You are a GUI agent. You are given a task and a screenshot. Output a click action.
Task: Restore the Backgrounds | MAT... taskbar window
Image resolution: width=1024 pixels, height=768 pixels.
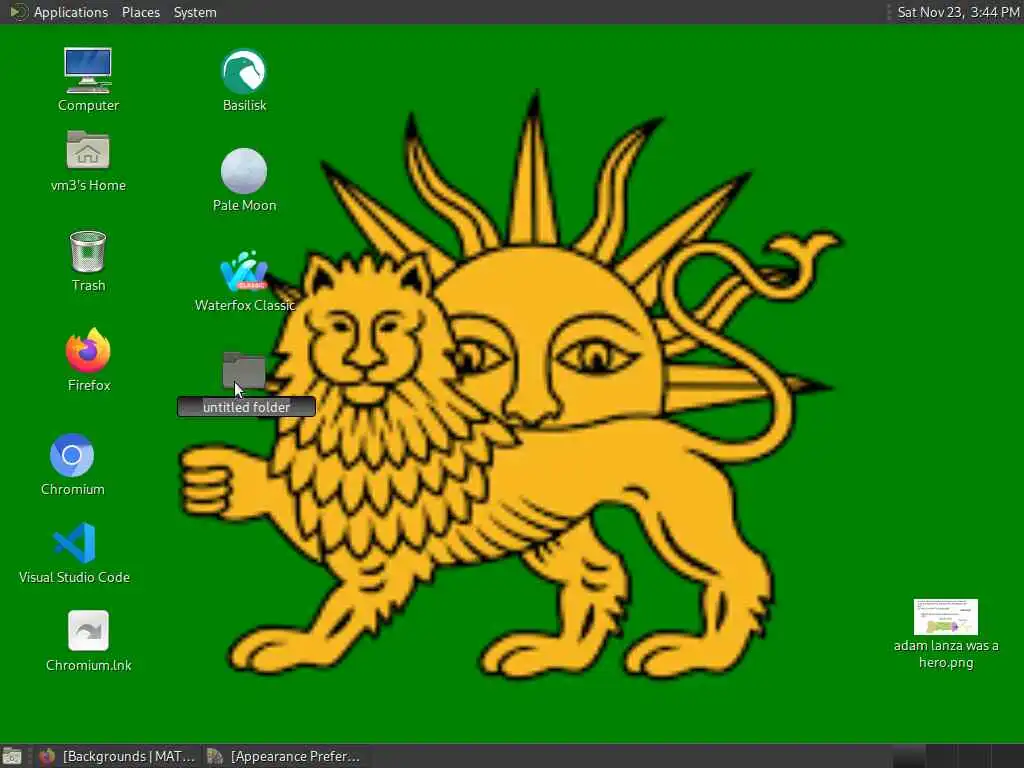pyautogui.click(x=117, y=756)
